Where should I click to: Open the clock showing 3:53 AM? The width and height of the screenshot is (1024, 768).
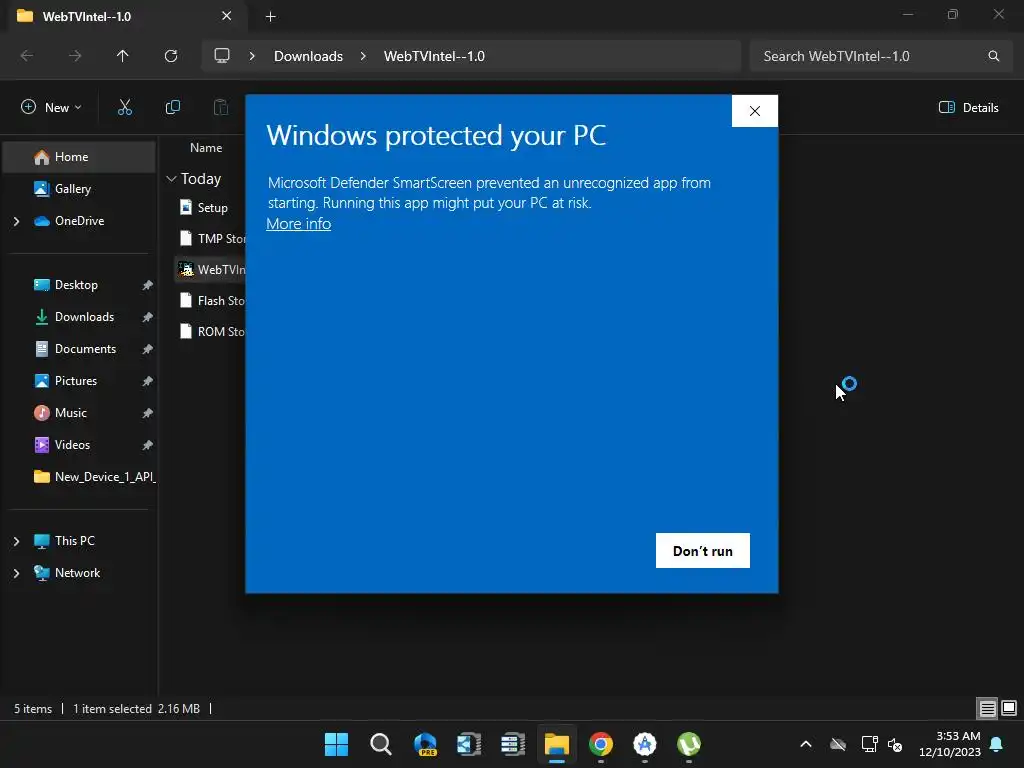pyautogui.click(x=950, y=744)
